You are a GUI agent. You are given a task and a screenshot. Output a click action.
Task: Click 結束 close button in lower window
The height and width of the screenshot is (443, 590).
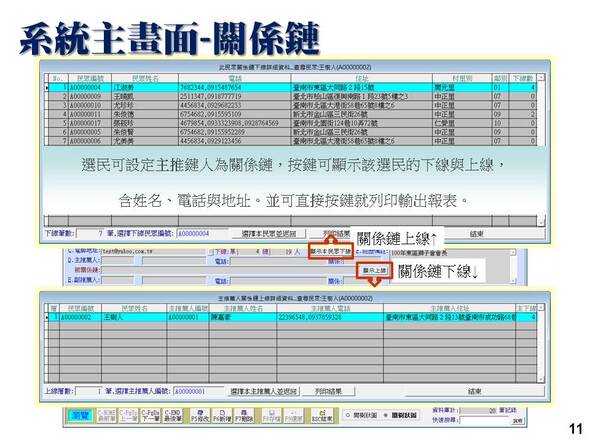pos(474,391)
